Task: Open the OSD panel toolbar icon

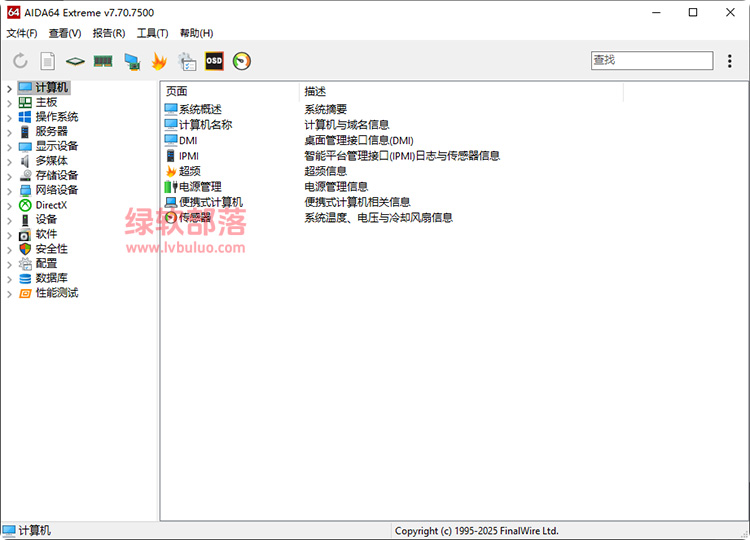Action: click(214, 61)
